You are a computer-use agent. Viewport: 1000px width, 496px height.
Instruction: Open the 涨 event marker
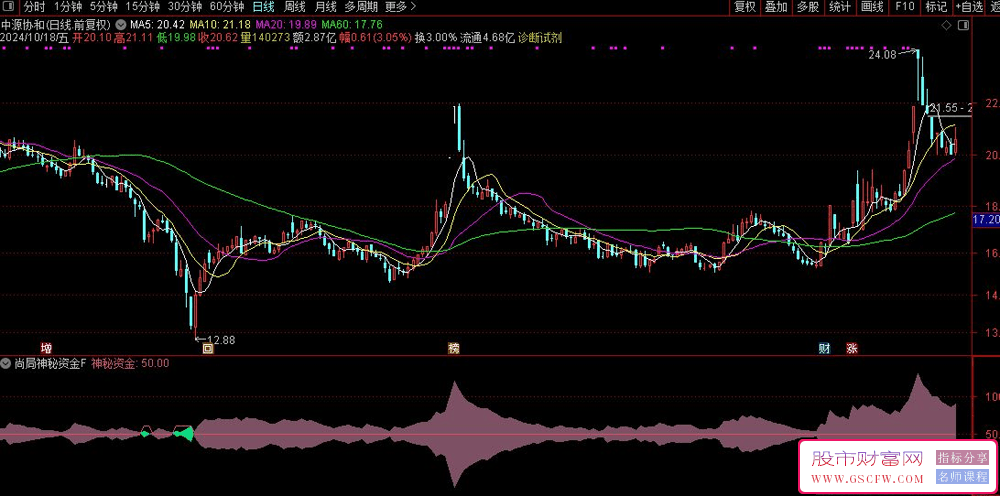click(851, 349)
